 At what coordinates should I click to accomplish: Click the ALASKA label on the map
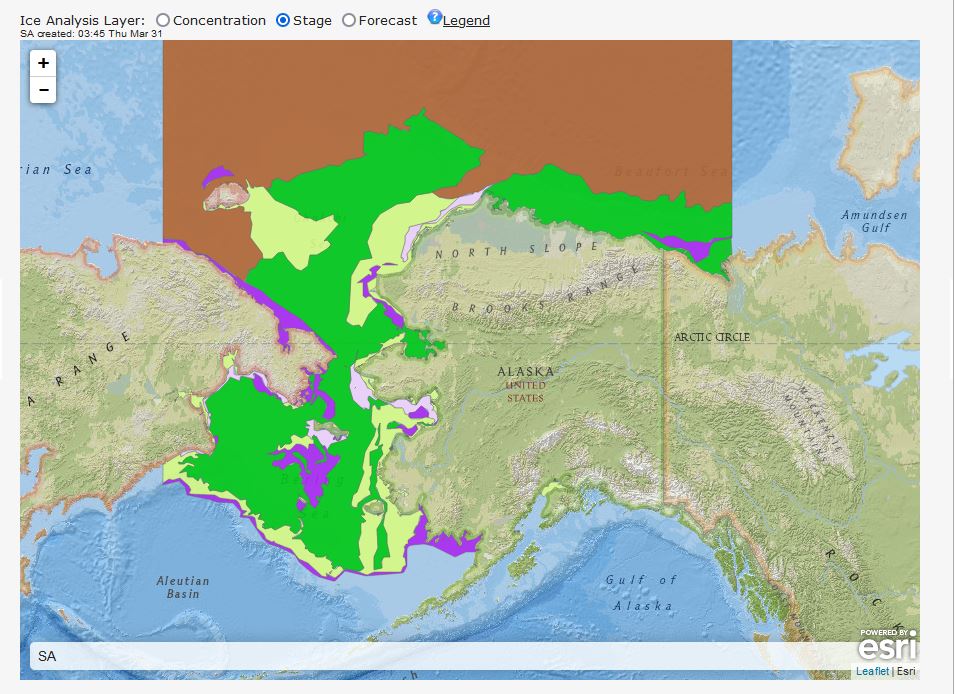click(x=525, y=372)
